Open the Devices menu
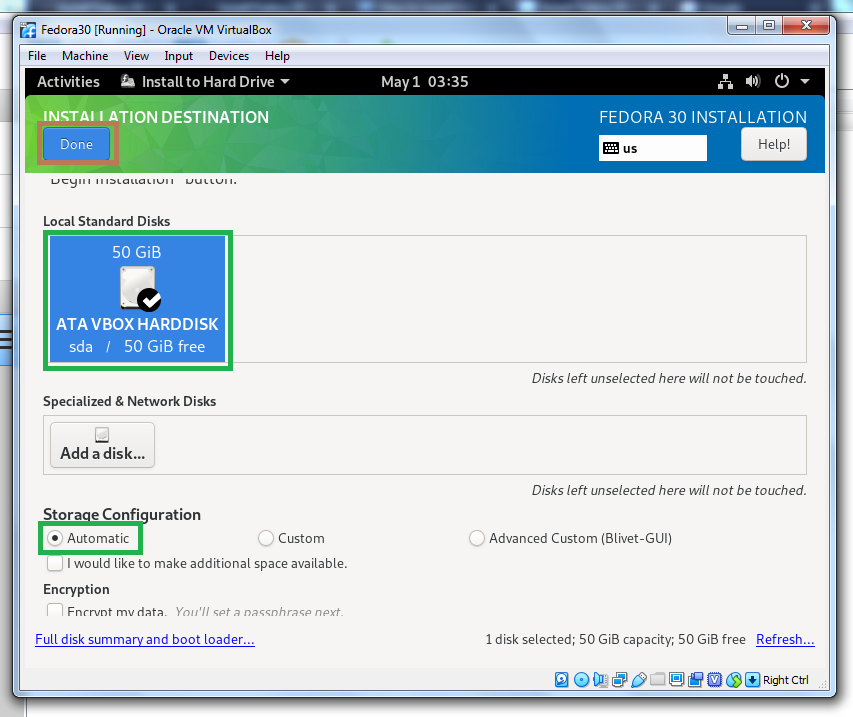 228,56
